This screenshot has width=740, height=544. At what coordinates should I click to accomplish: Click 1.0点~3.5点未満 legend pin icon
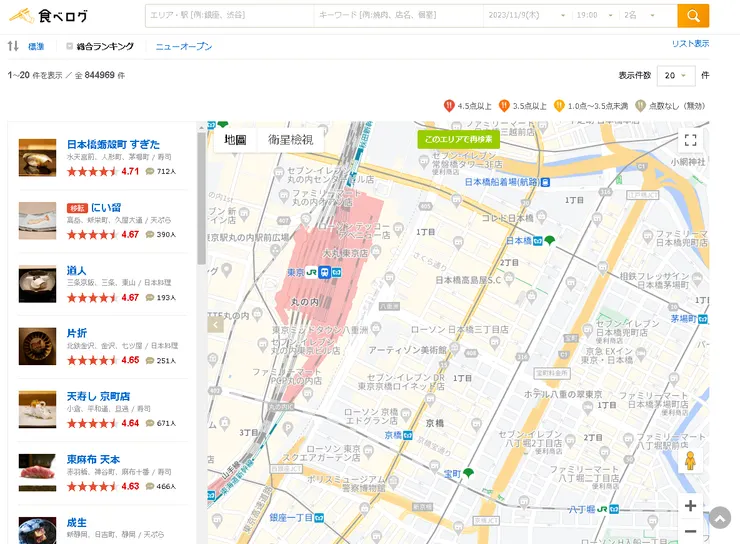pos(559,106)
